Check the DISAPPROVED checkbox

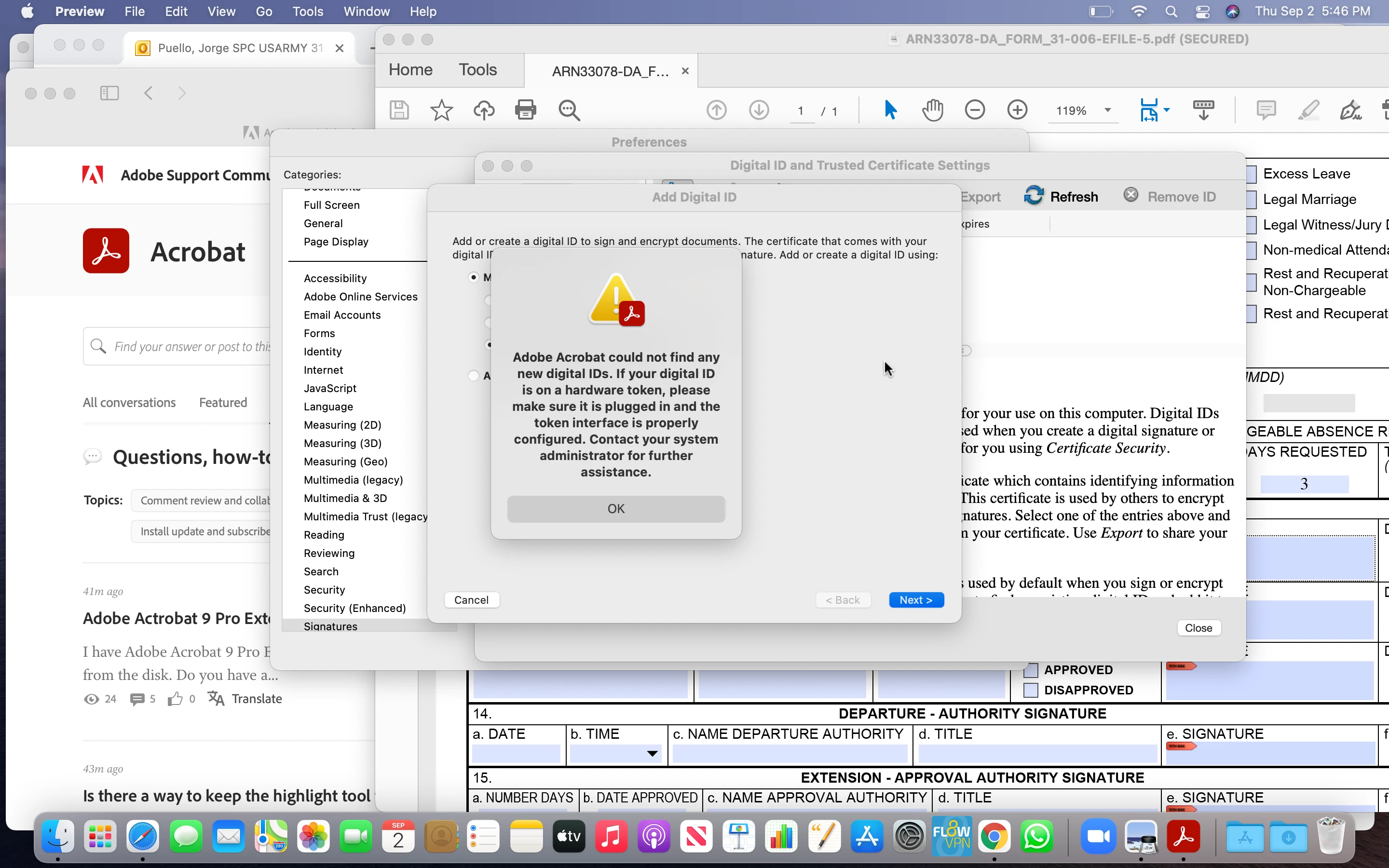[1031, 690]
